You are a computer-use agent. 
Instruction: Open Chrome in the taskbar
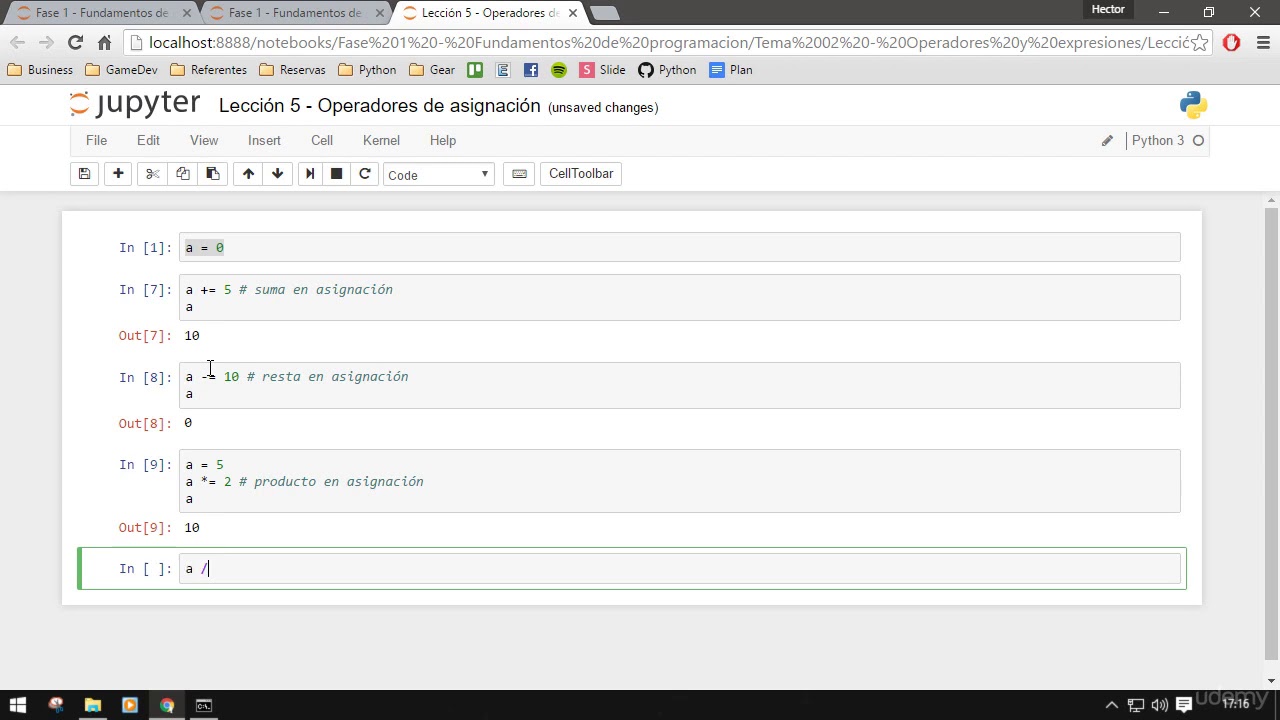tap(166, 705)
